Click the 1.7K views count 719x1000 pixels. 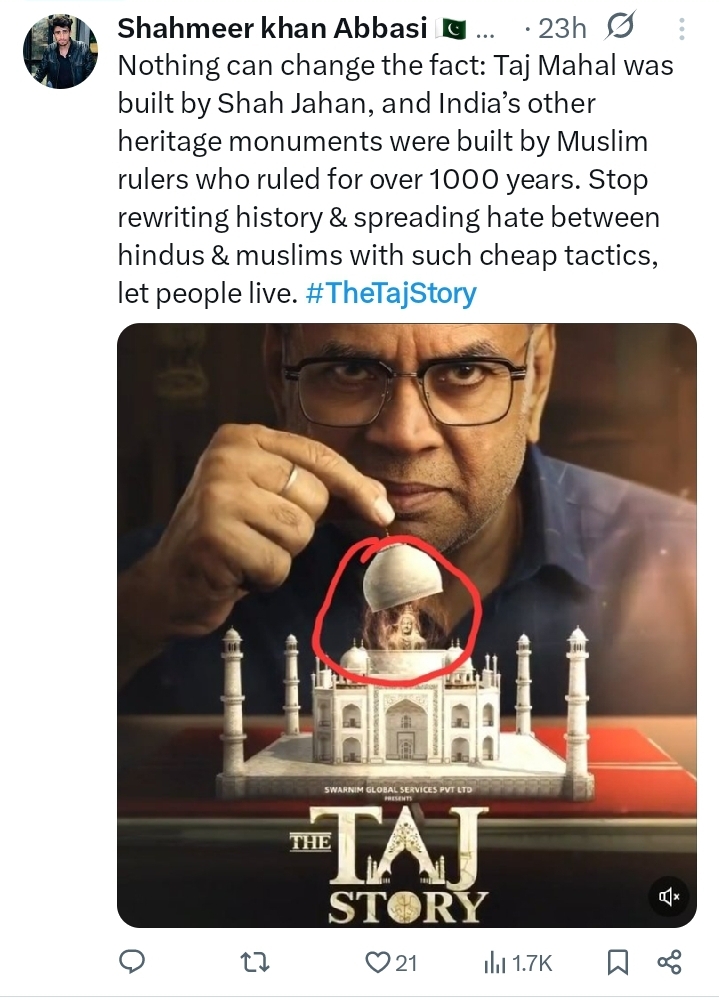[x=533, y=962]
